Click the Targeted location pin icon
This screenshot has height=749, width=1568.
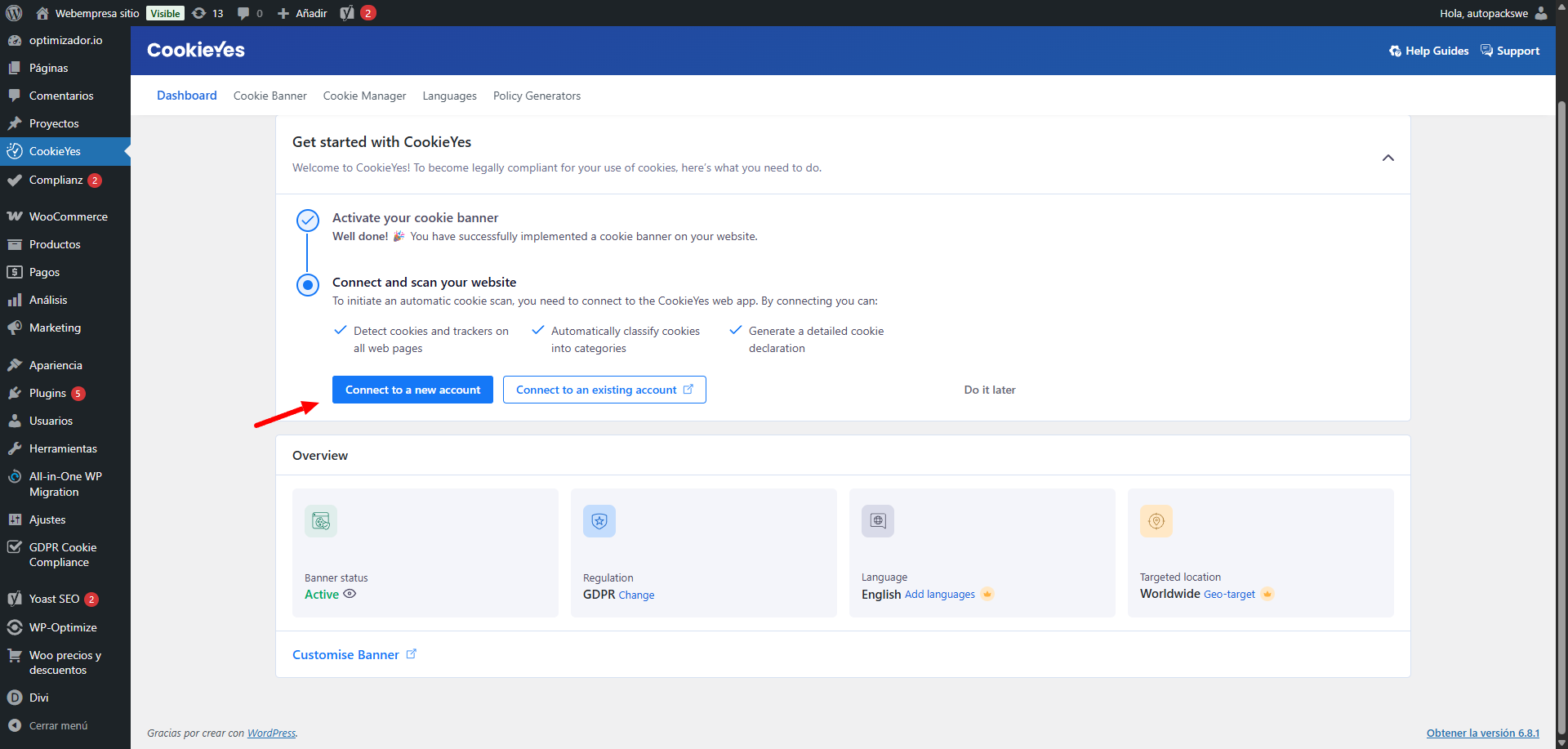click(x=1156, y=521)
